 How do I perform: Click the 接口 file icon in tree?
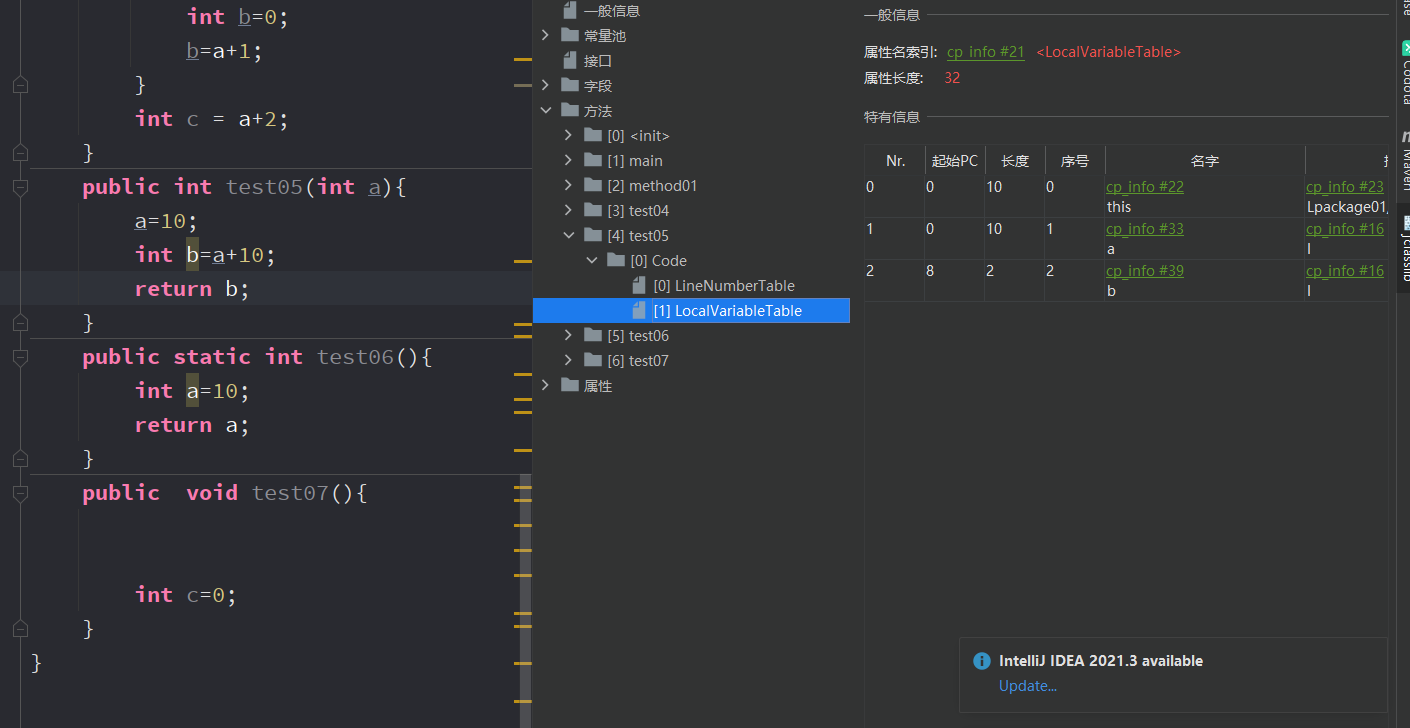(x=570, y=61)
